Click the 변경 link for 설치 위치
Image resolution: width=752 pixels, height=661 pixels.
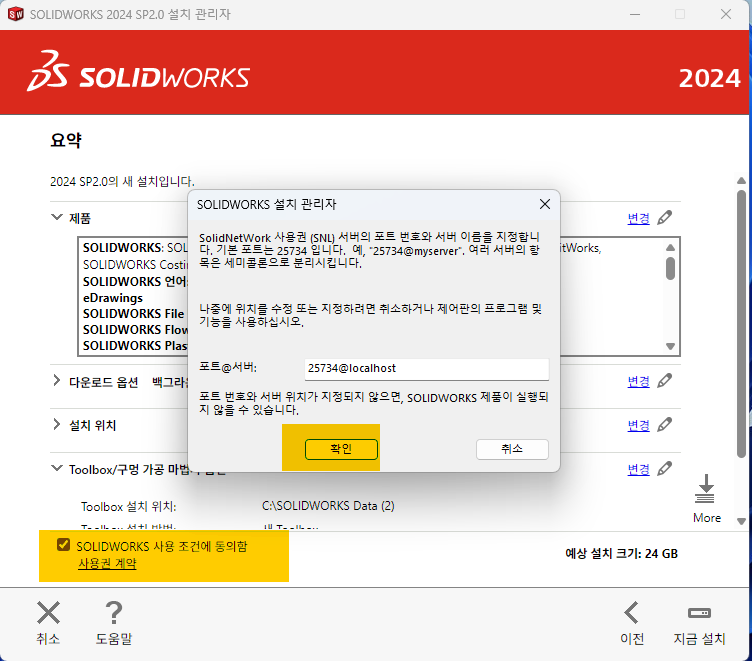(638, 425)
